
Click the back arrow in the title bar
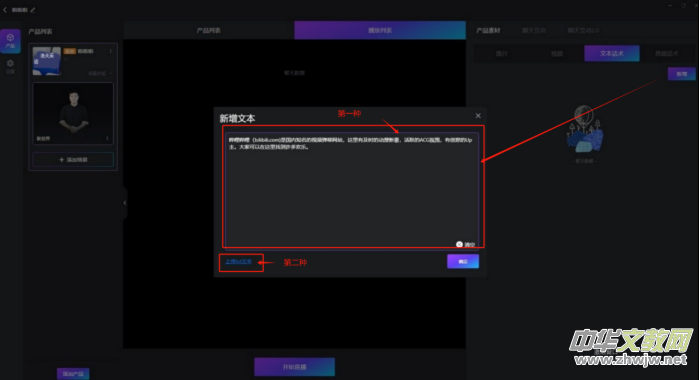tap(5, 9)
